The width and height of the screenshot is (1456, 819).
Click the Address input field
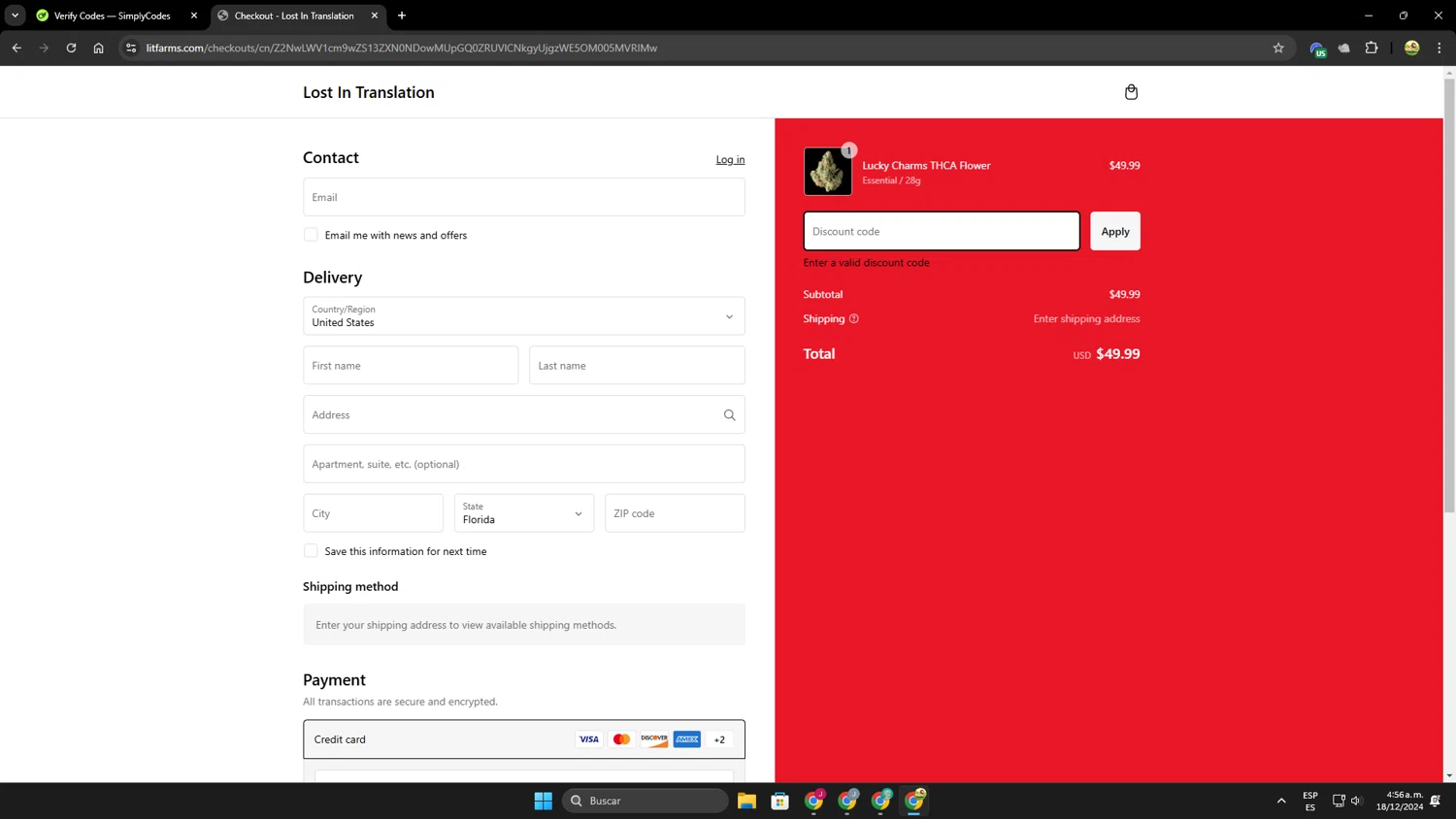(524, 415)
